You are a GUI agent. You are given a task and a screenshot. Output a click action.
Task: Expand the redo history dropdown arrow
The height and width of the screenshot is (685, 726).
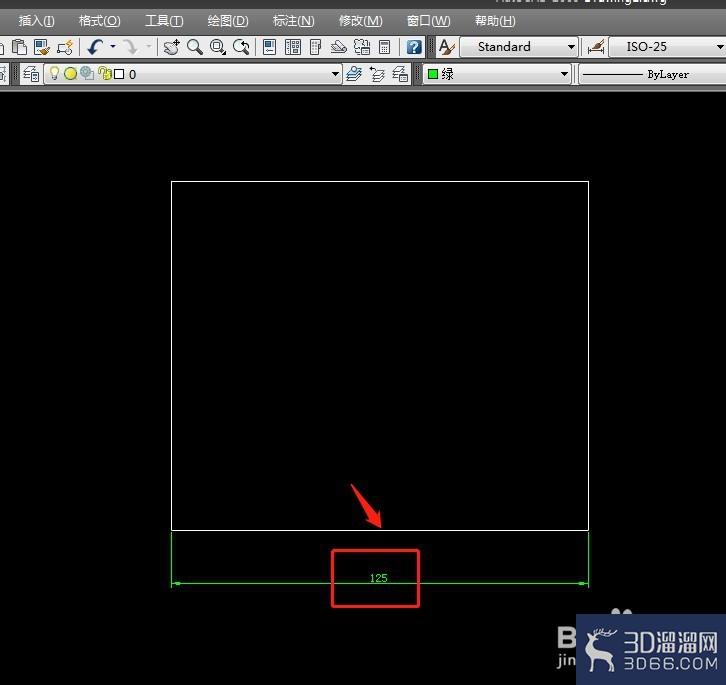coord(149,46)
